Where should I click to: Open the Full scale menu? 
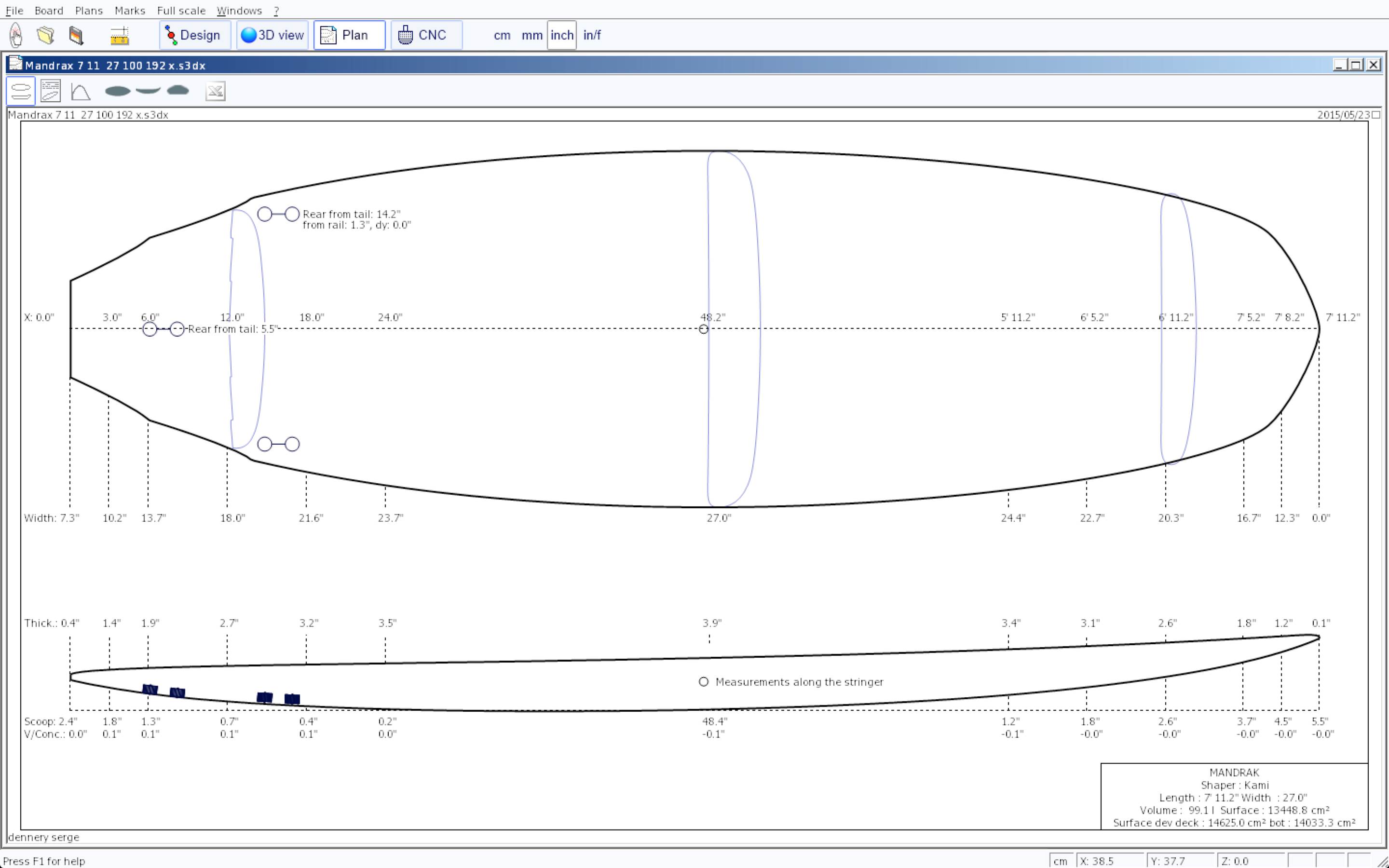(x=181, y=10)
